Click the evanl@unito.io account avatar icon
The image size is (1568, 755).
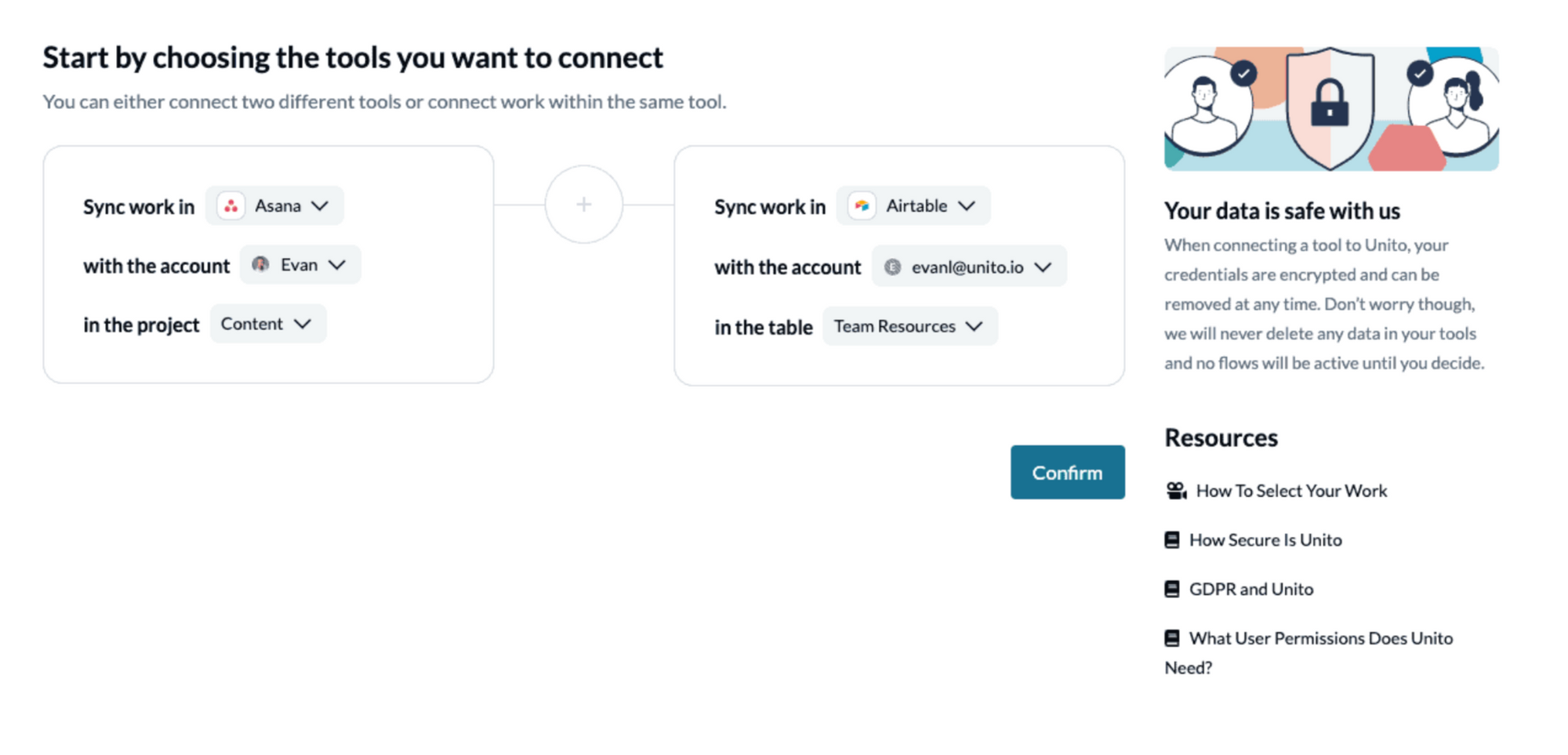tap(892, 267)
